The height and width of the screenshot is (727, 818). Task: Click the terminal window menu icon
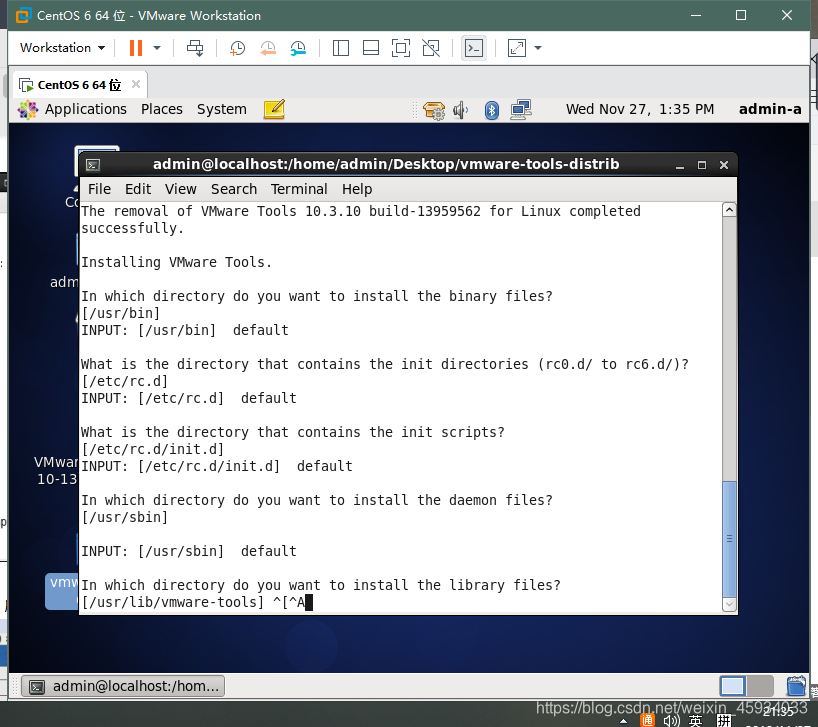[93, 165]
